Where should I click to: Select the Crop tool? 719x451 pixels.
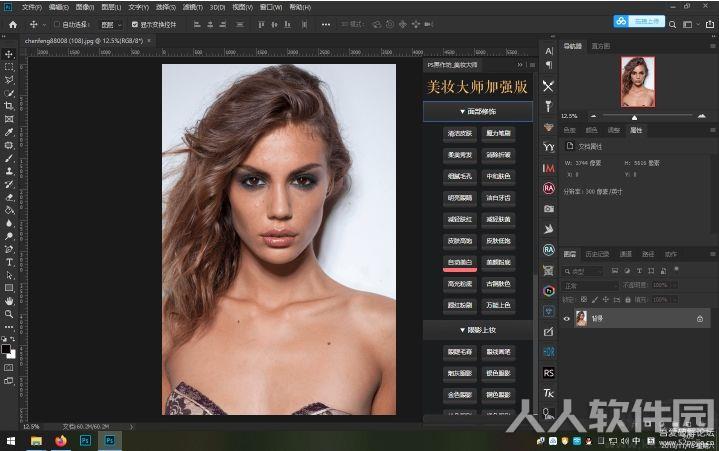tap(9, 106)
